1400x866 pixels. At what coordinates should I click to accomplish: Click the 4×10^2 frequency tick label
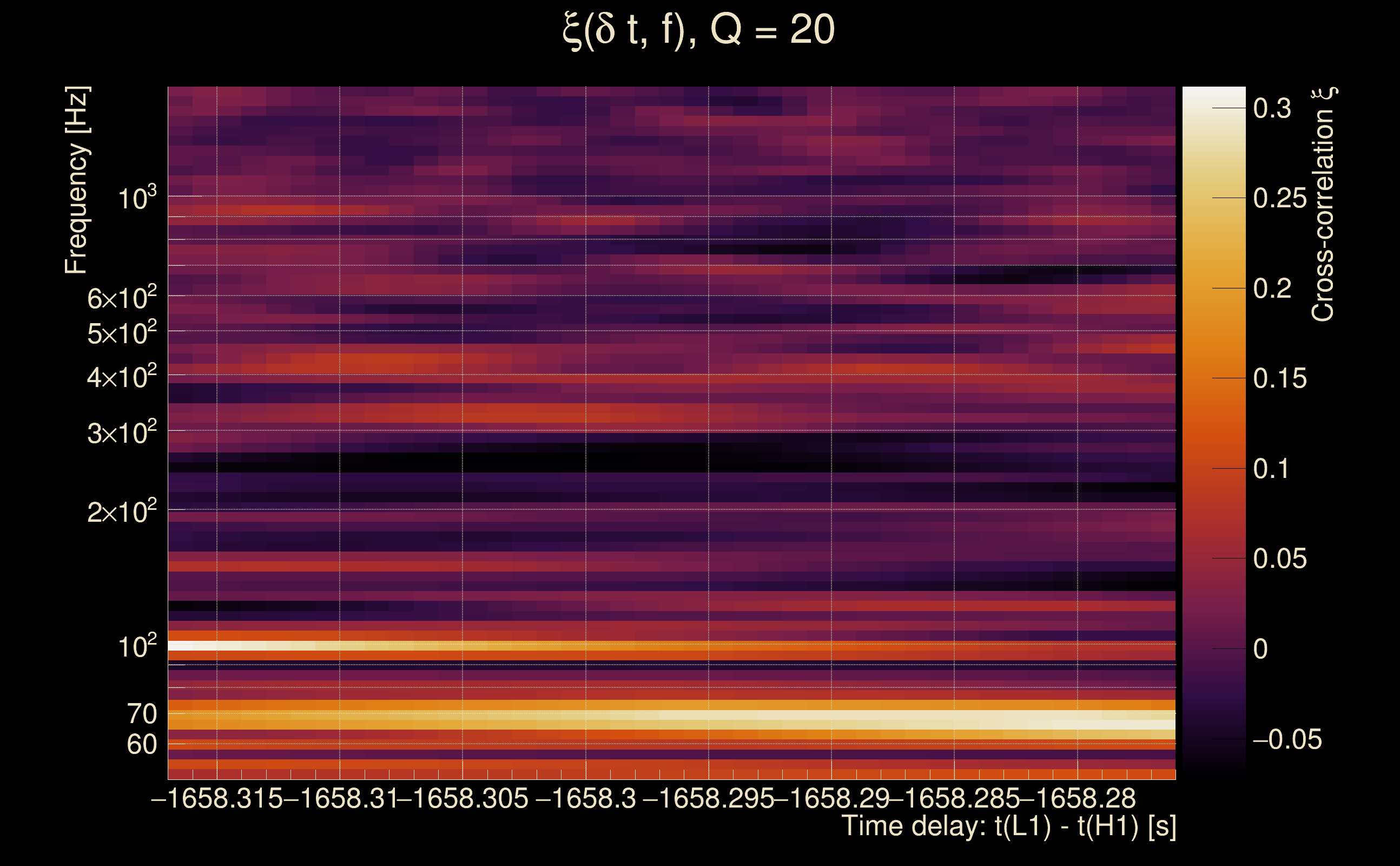pos(121,377)
